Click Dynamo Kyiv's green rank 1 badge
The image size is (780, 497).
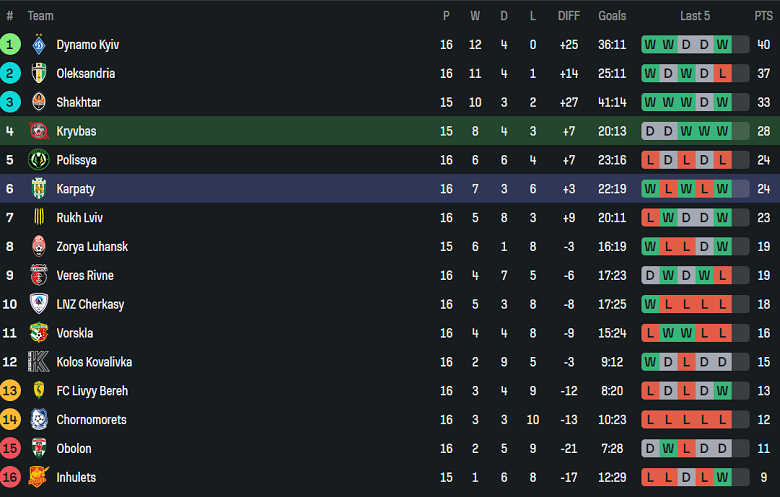click(10, 45)
